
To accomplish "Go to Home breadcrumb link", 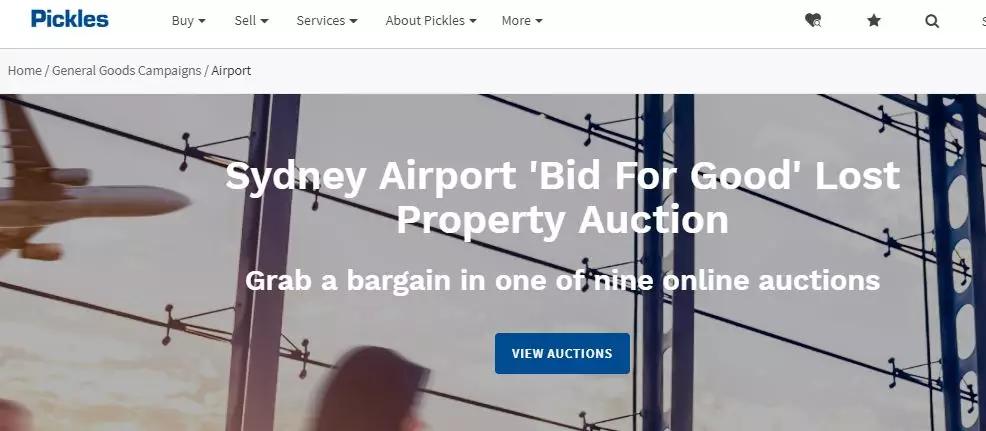I will point(25,70).
